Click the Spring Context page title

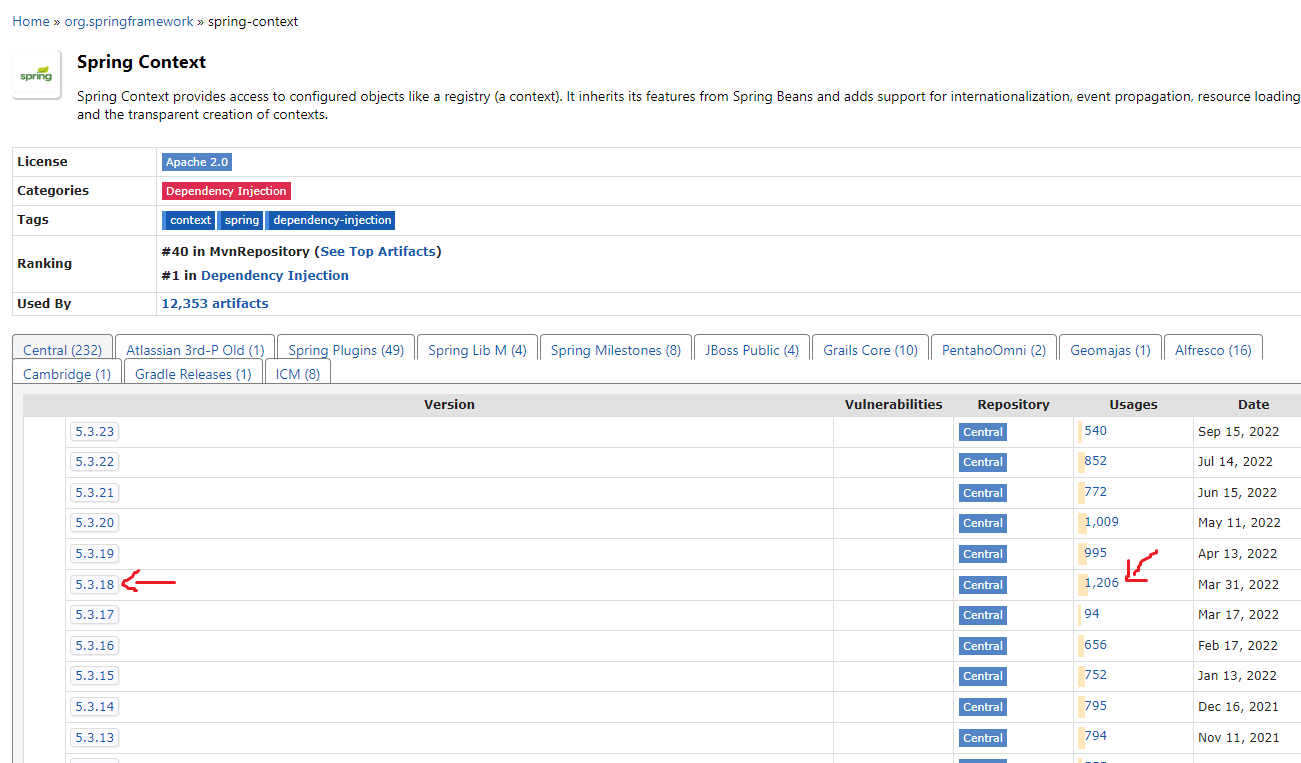[x=141, y=62]
